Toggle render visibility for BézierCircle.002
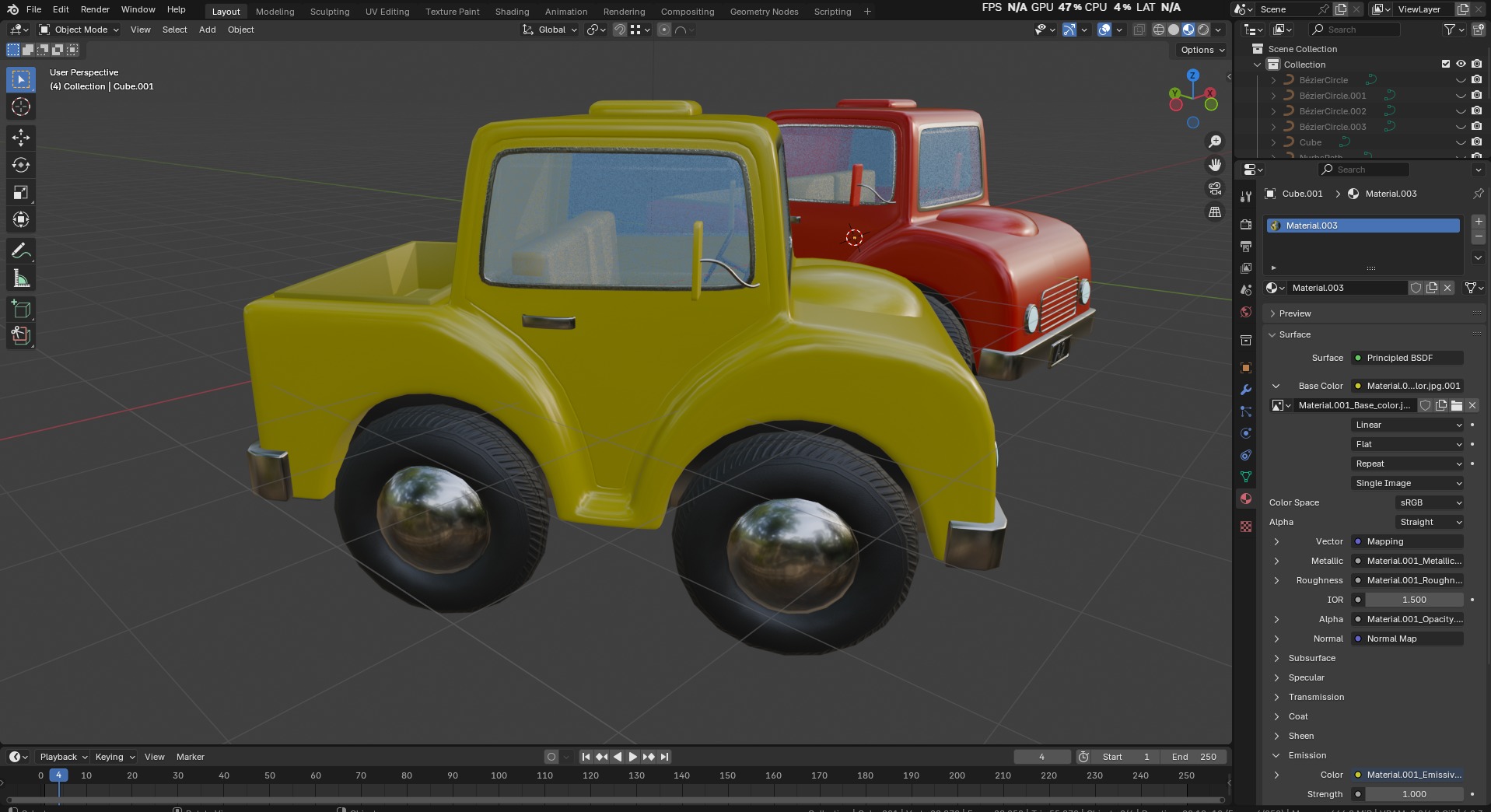This screenshot has height=812, width=1491. pos(1476,111)
